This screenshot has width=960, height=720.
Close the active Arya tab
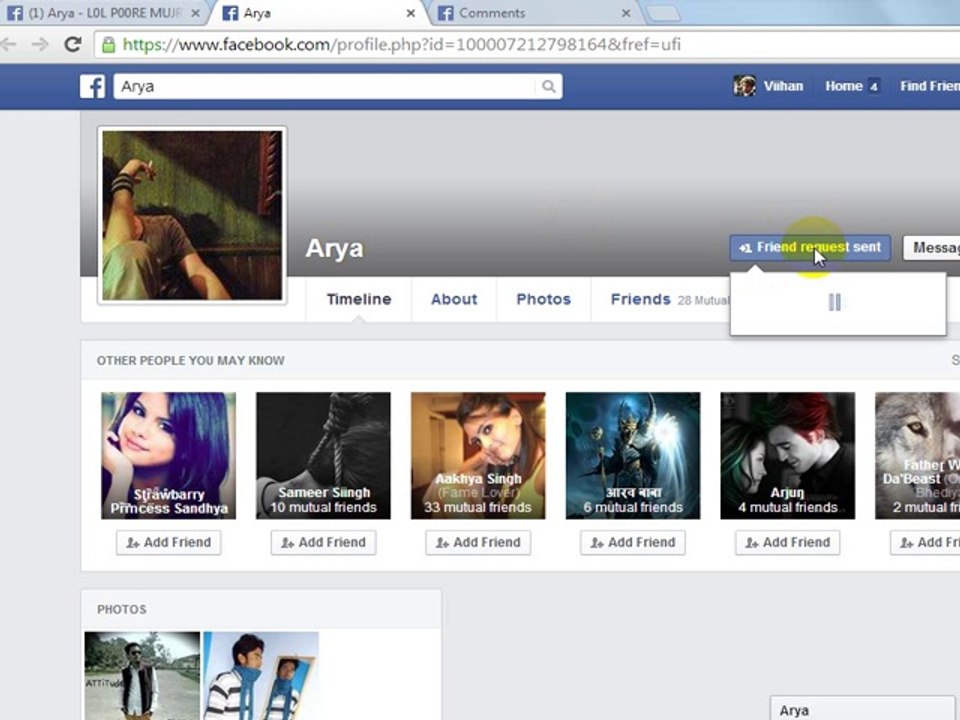click(x=411, y=13)
